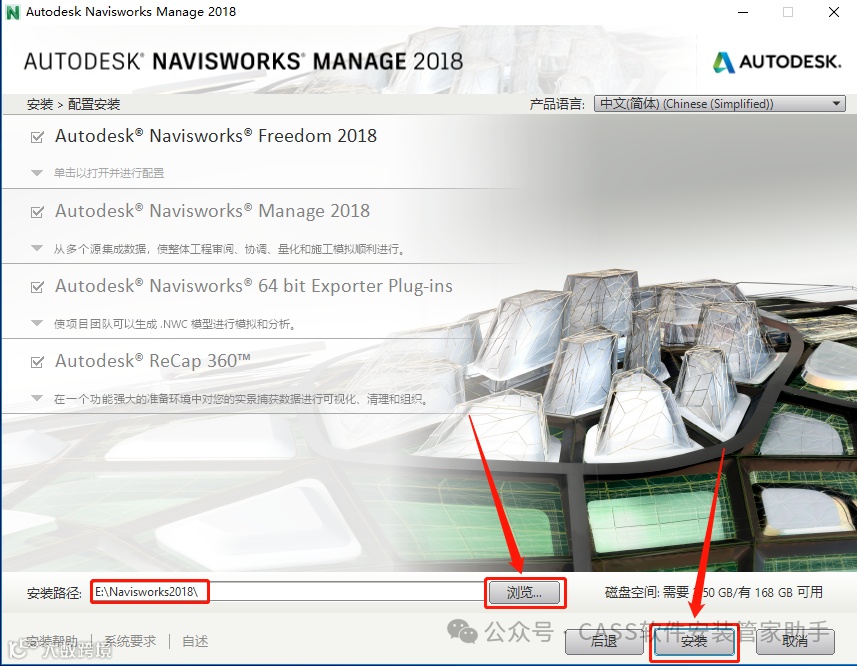
Task: Uncheck Autodesk Navisworks Freedom 2018 checkbox
Action: (x=37, y=137)
